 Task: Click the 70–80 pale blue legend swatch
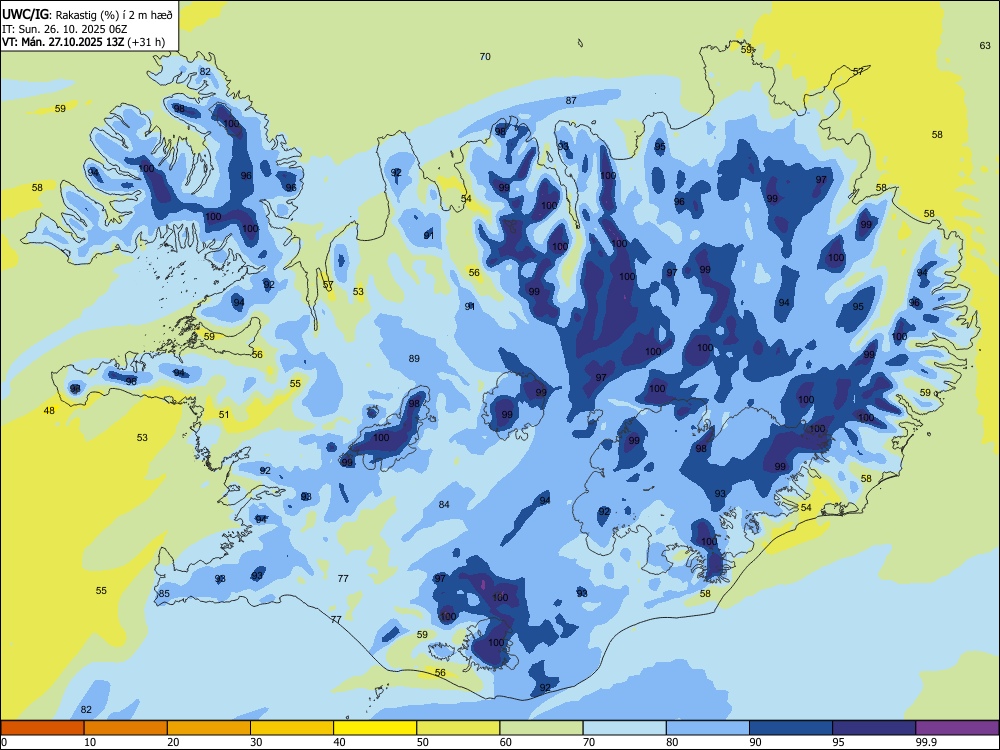624,728
